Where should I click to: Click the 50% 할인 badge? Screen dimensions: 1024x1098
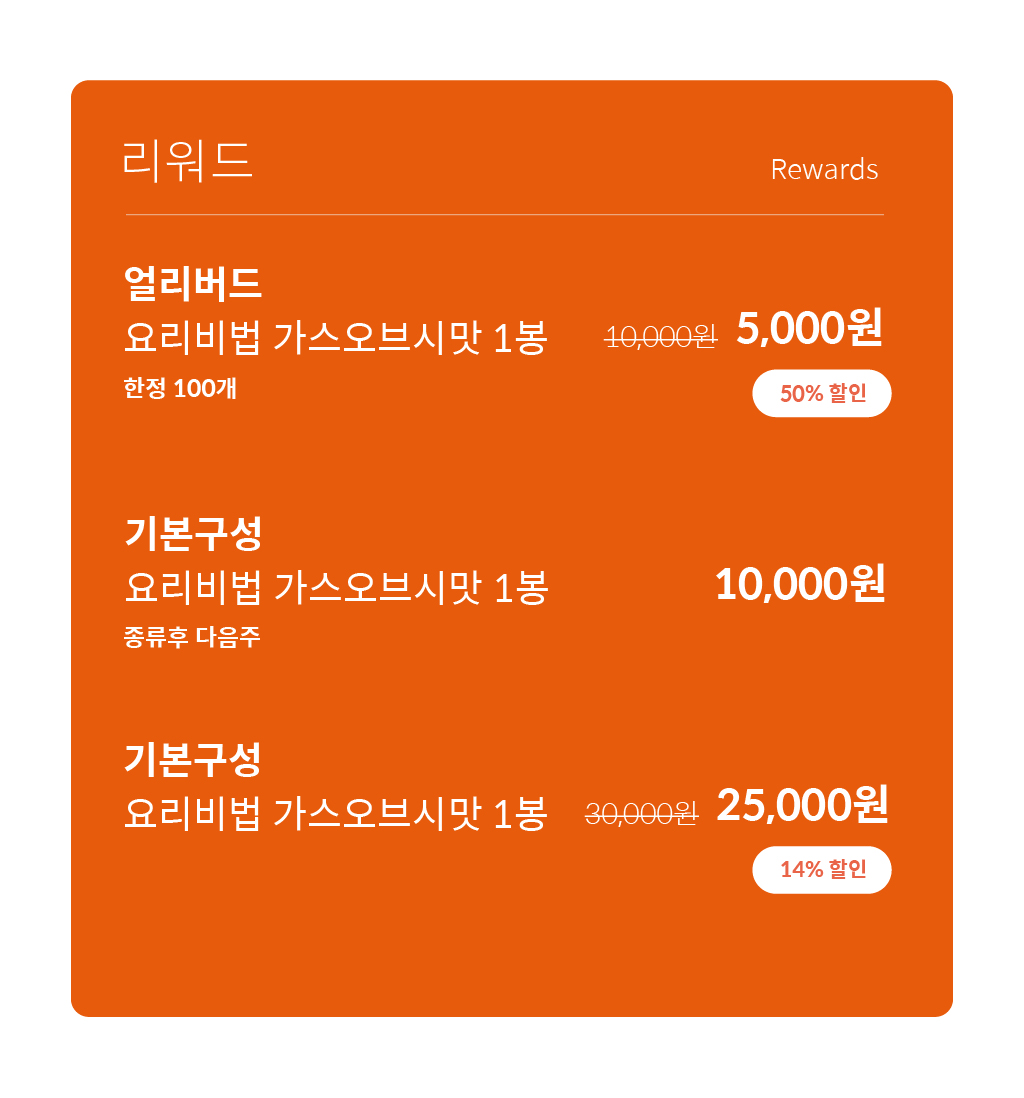822,393
